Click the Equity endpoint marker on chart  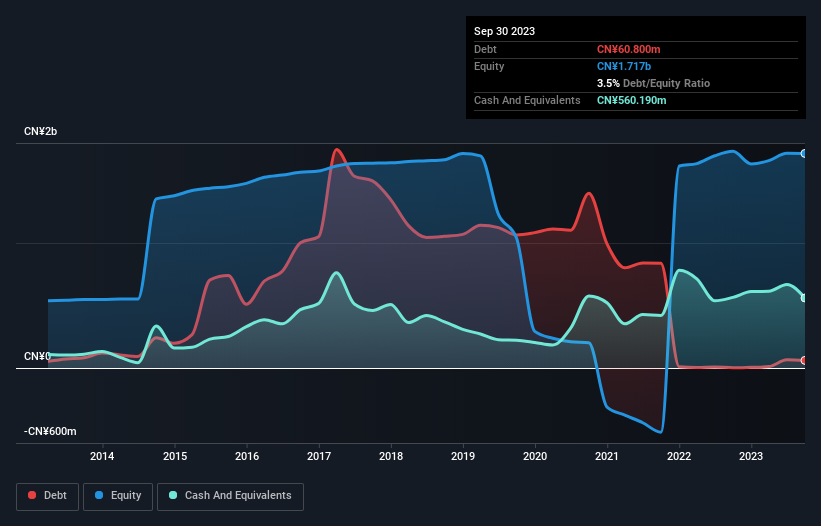(x=803, y=154)
